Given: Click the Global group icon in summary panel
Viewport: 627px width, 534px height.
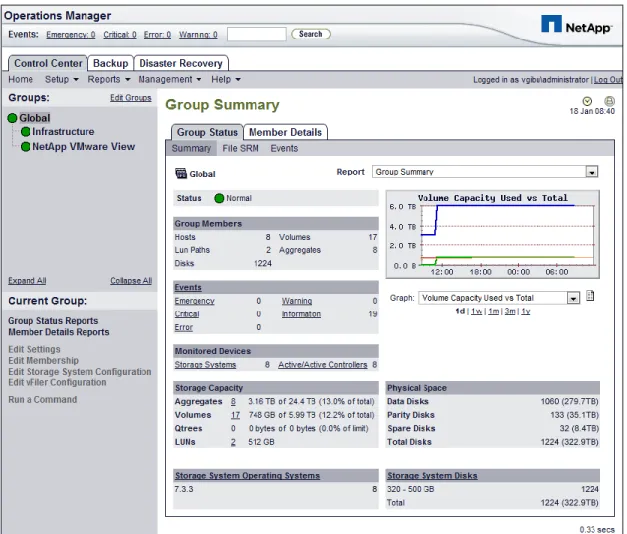Looking at the screenshot, I should [x=181, y=174].
